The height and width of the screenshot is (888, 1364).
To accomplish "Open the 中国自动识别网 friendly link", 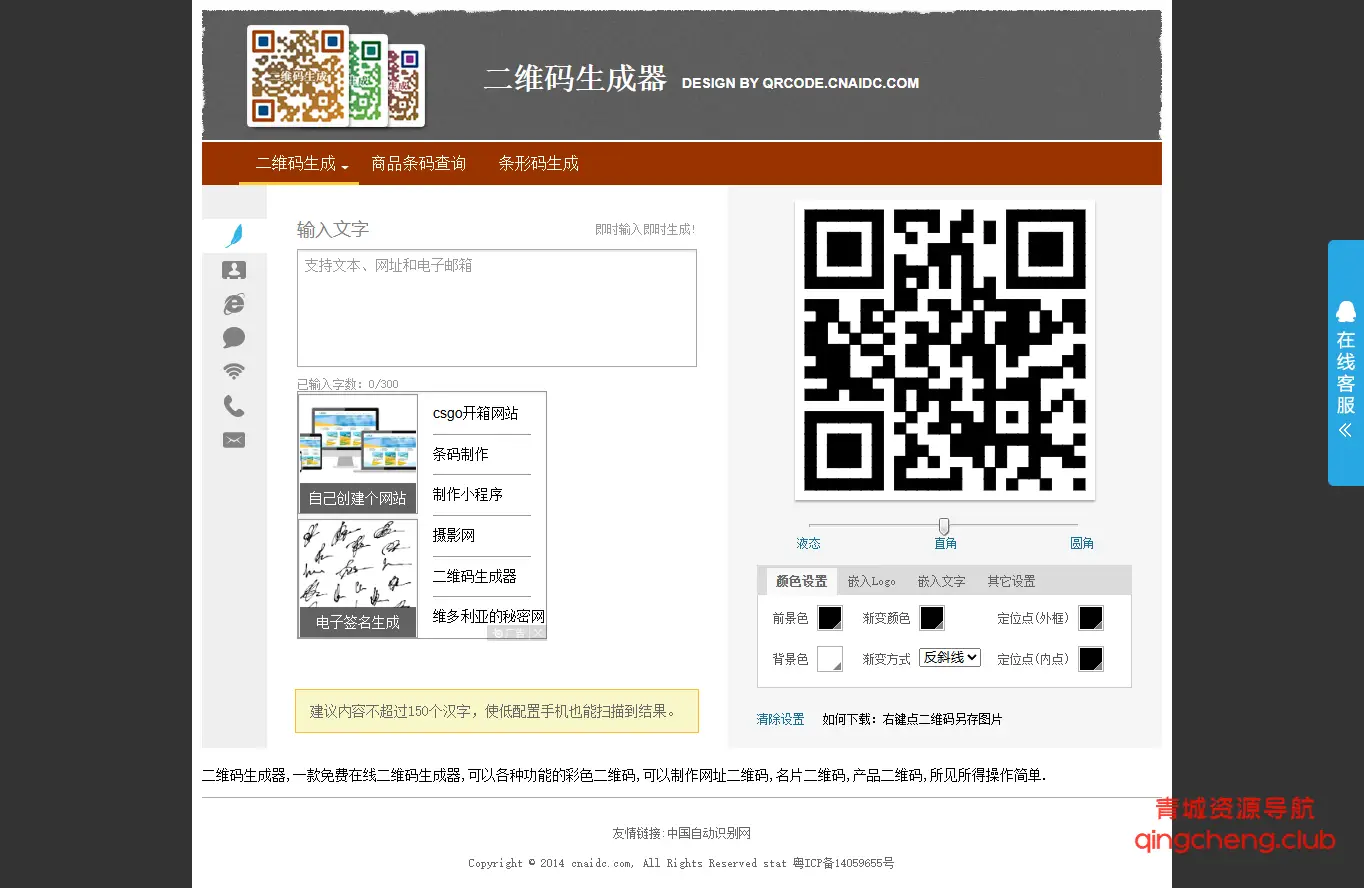I will click(x=709, y=833).
